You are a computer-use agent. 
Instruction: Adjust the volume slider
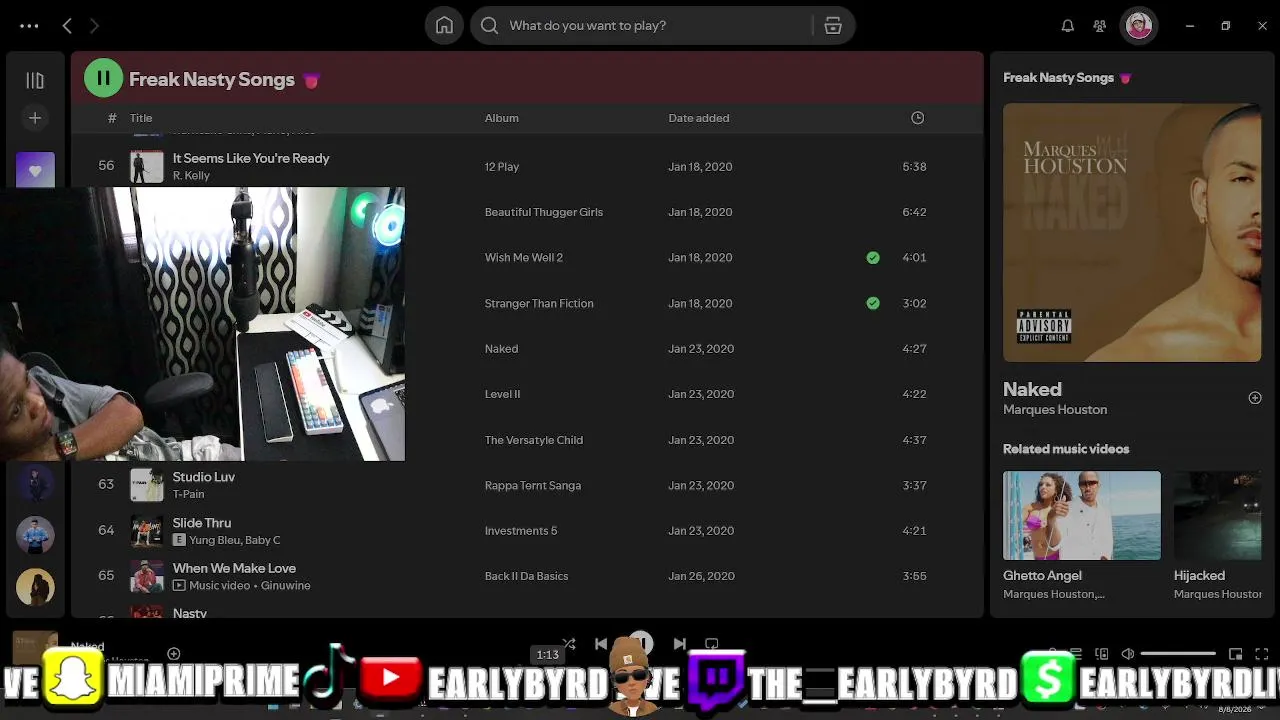[x=1178, y=654]
